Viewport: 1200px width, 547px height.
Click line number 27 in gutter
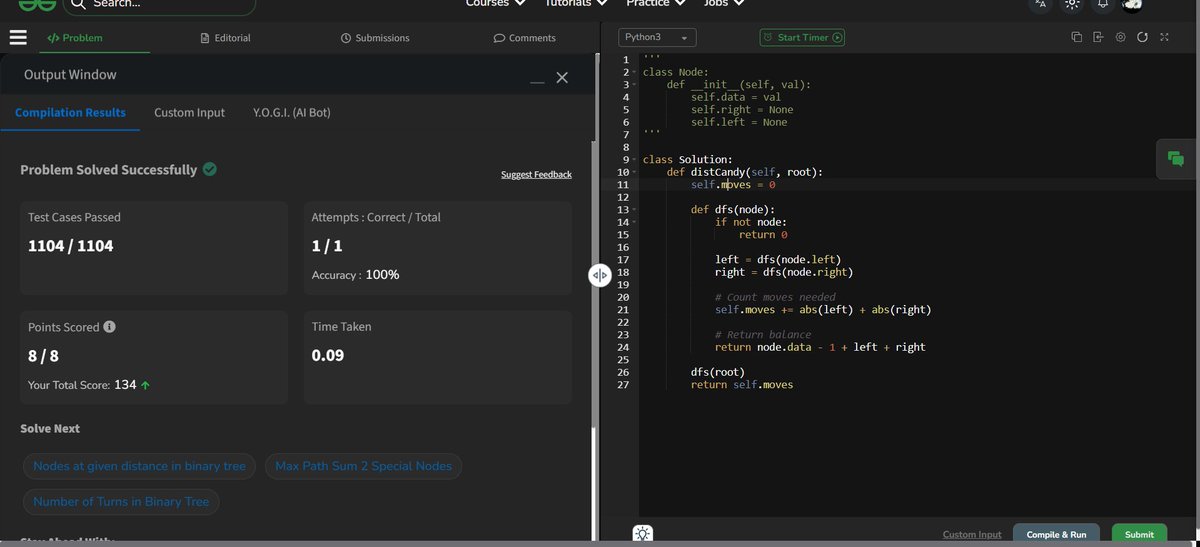[623, 385]
